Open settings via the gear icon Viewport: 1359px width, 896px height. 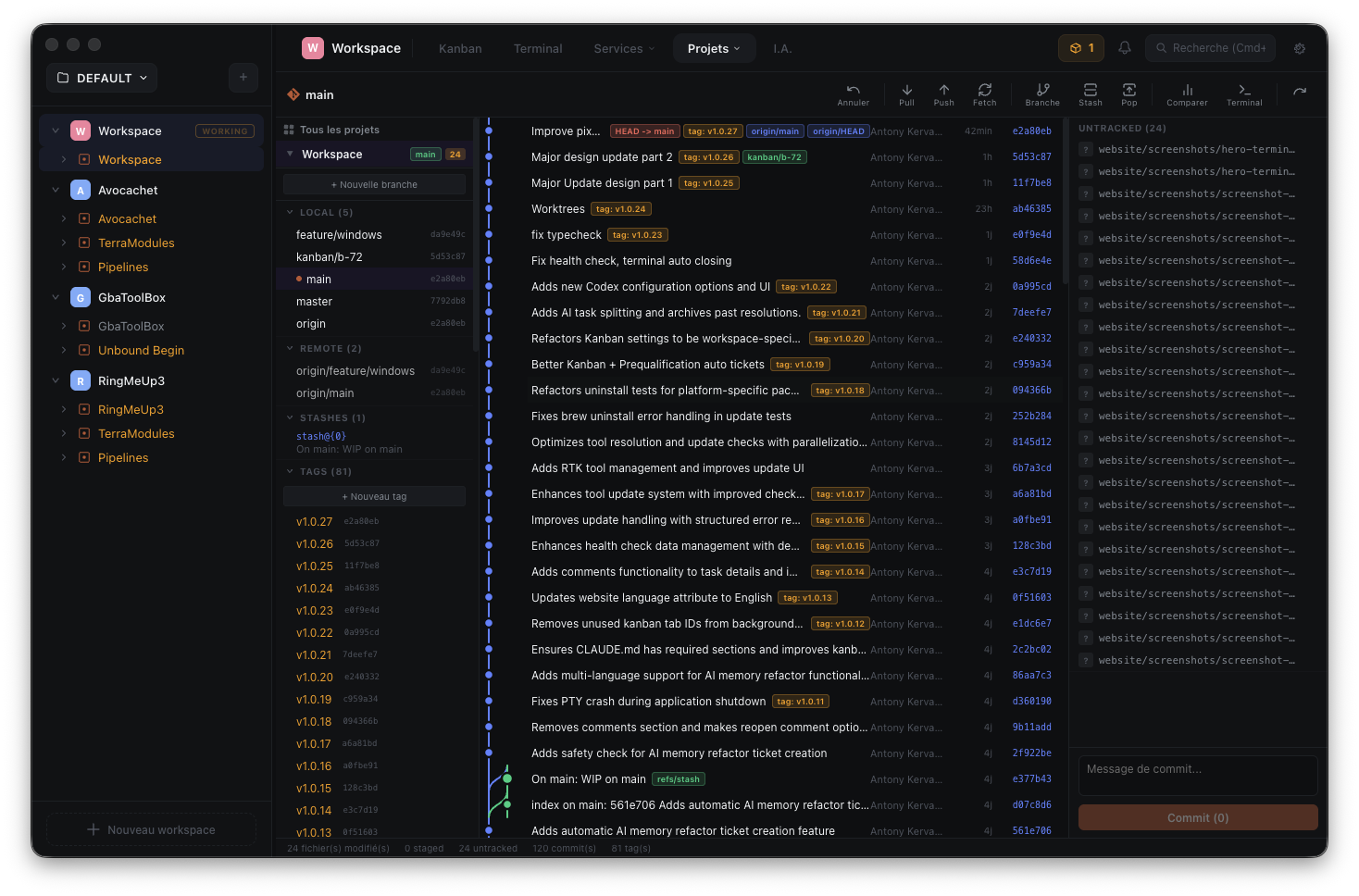(1300, 48)
